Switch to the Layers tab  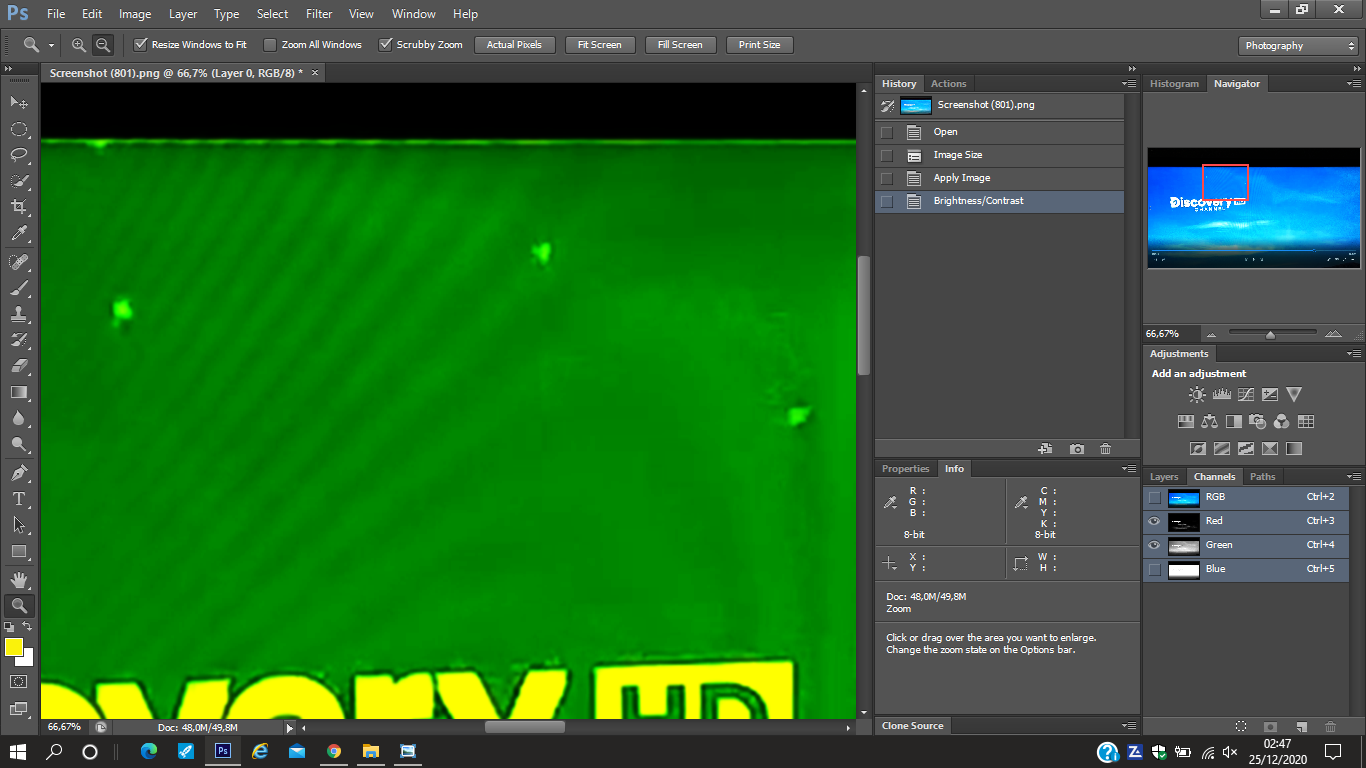click(x=1164, y=477)
